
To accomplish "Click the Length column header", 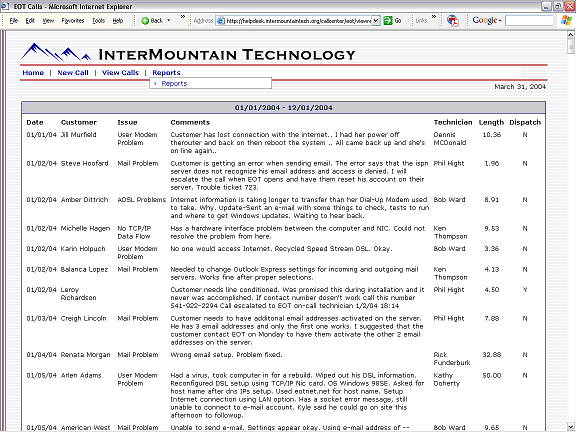I will pos(491,122).
